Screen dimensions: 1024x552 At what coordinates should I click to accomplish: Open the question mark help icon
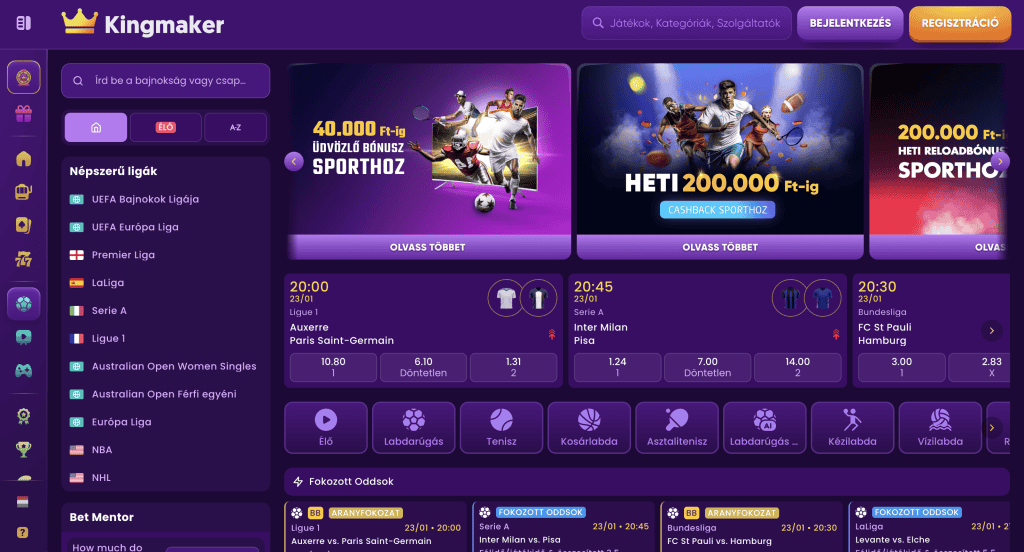(23, 532)
